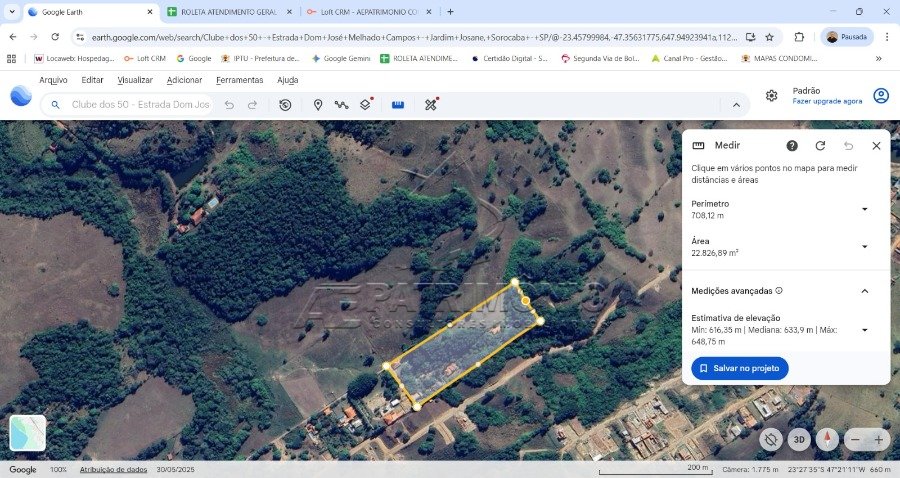The height and width of the screenshot is (478, 900).
Task: Open the account profile icon
Action: pyautogui.click(x=880, y=96)
